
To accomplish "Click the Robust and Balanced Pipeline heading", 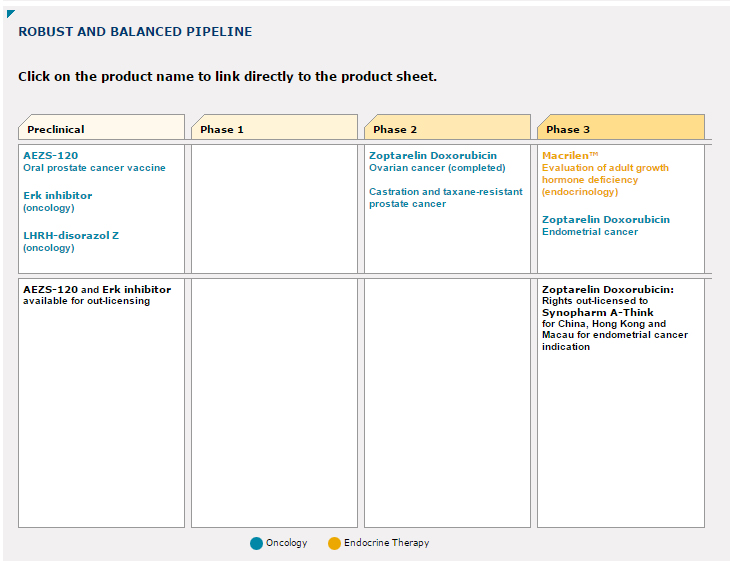I will [135, 32].
